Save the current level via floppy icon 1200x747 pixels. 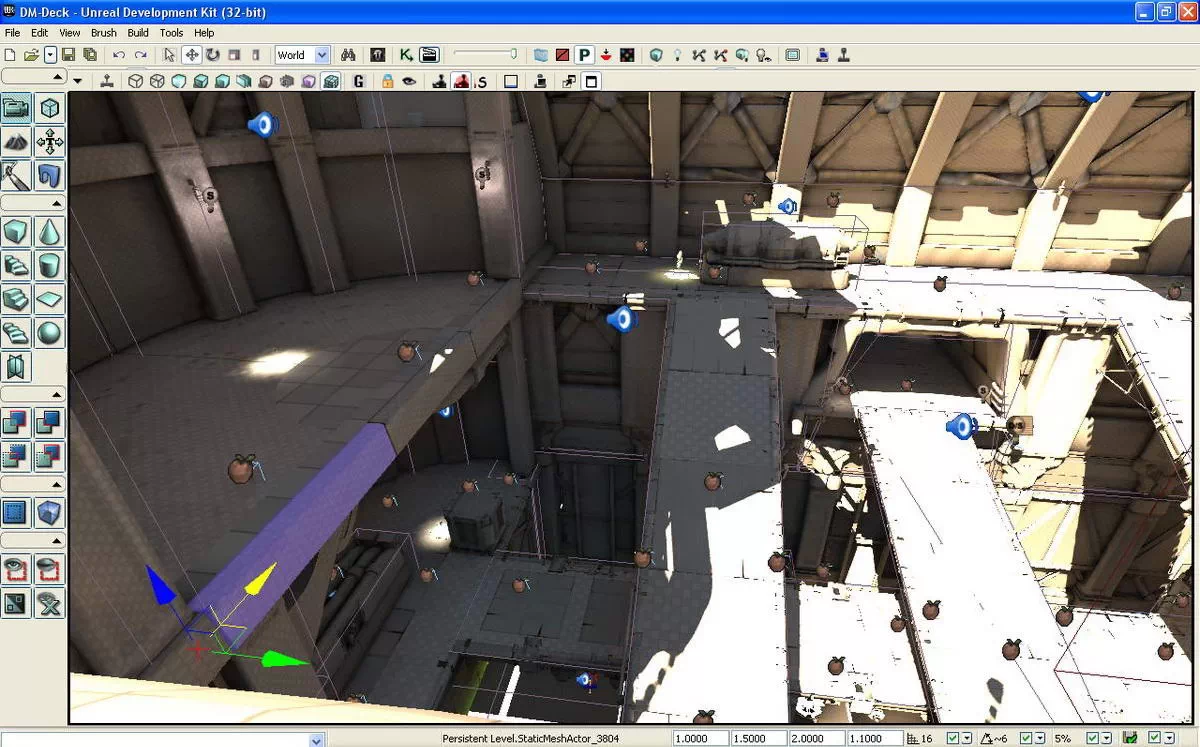tap(69, 55)
